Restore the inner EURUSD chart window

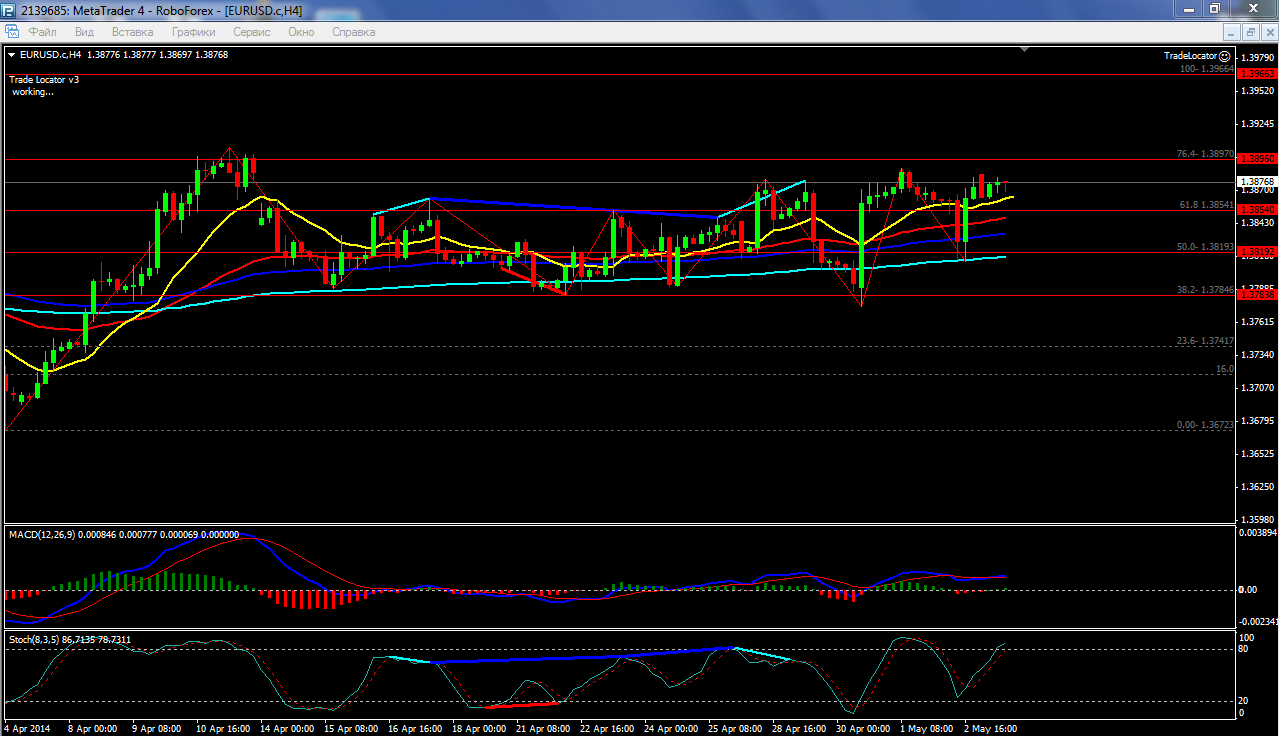[1250, 32]
